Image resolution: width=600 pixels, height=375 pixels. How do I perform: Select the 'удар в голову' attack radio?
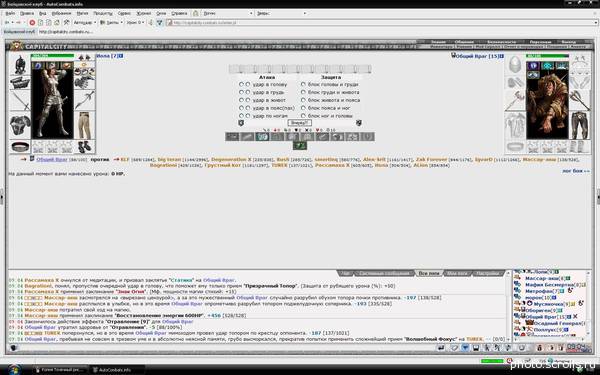tap(241, 84)
